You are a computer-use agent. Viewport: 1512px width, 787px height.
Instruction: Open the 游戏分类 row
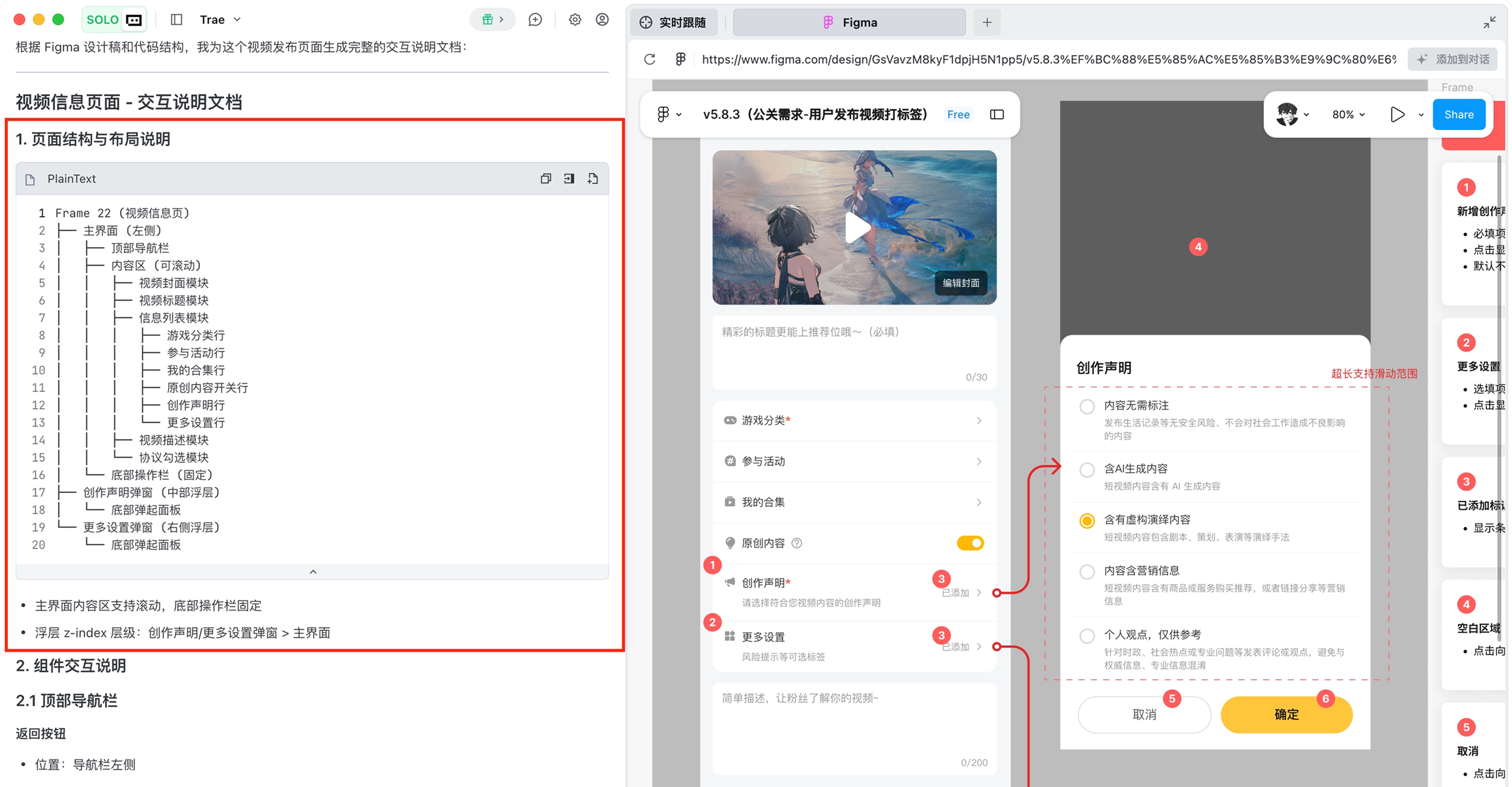tap(854, 420)
